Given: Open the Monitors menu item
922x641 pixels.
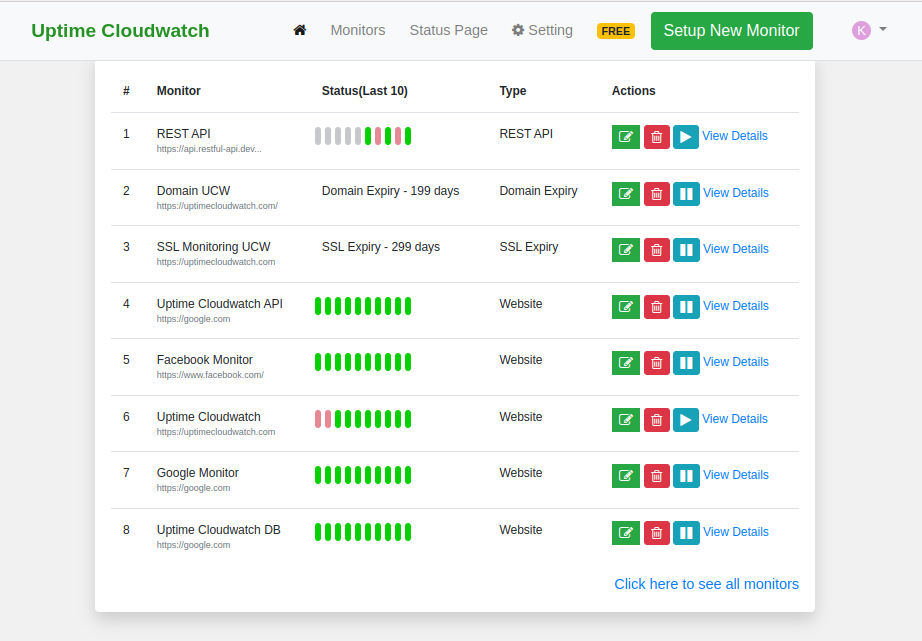Looking at the screenshot, I should point(357,30).
